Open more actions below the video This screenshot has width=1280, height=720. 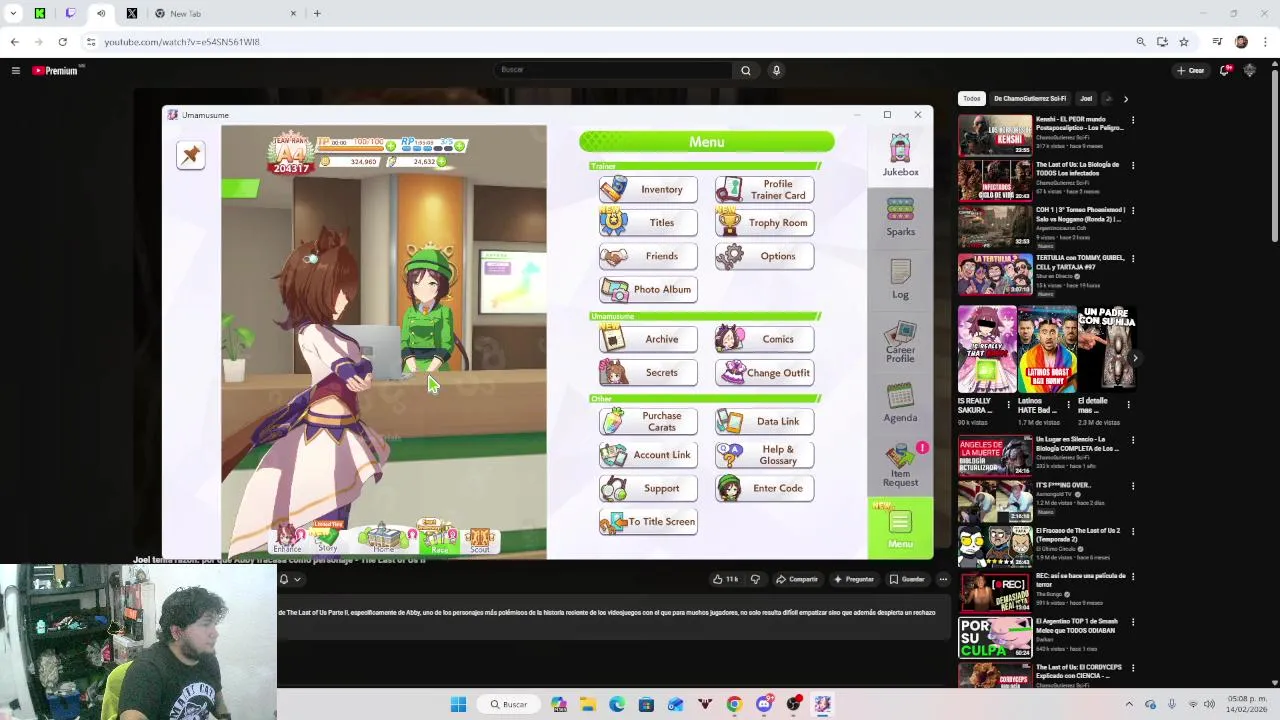coord(943,579)
